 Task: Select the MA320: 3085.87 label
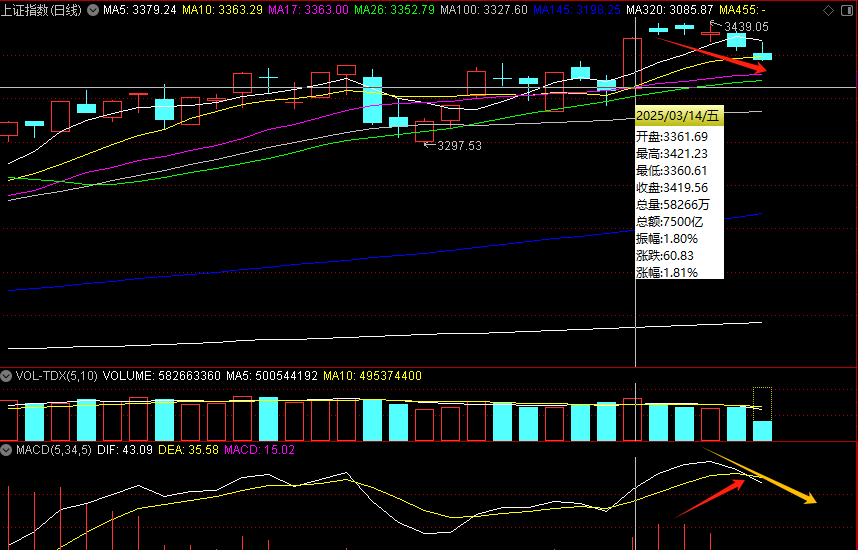670,10
